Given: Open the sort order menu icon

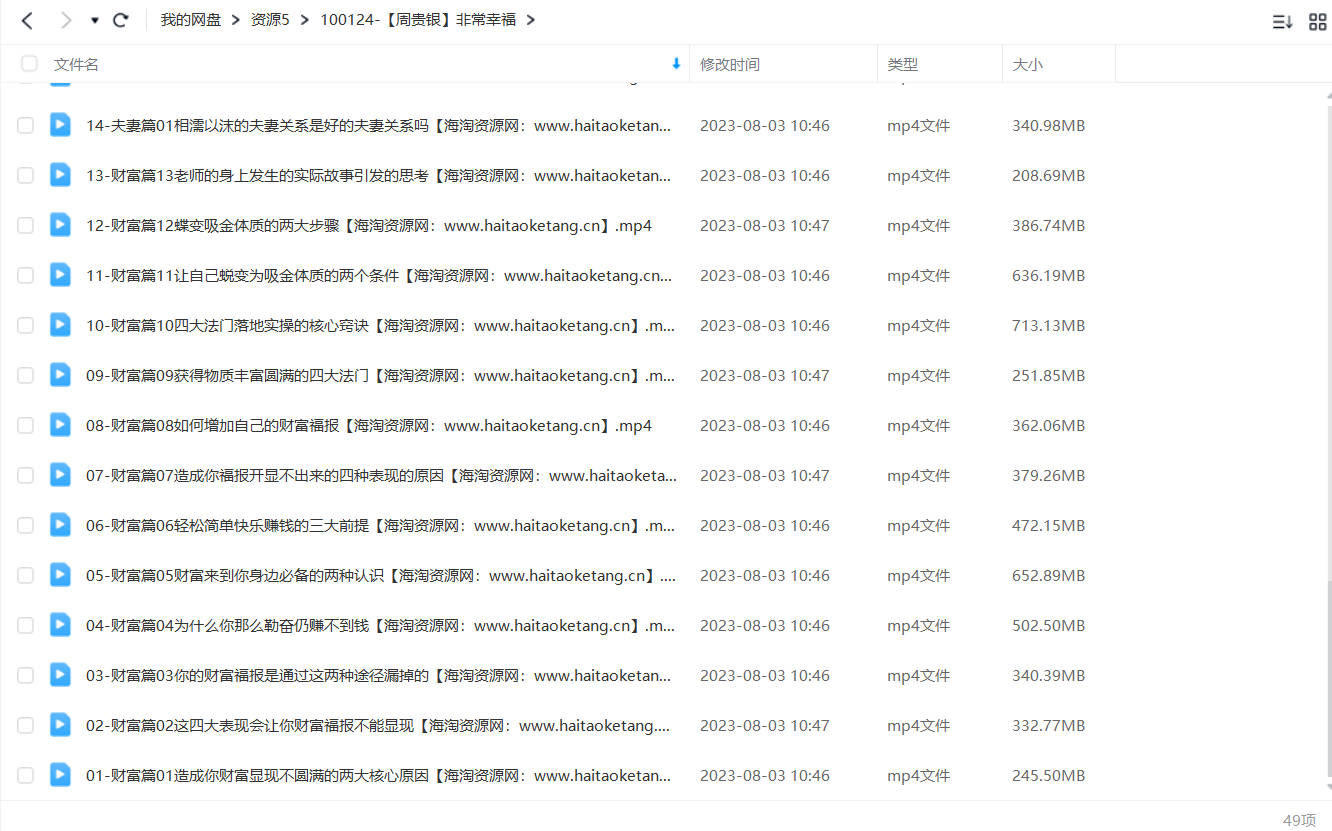Looking at the screenshot, I should pyautogui.click(x=1282, y=21).
